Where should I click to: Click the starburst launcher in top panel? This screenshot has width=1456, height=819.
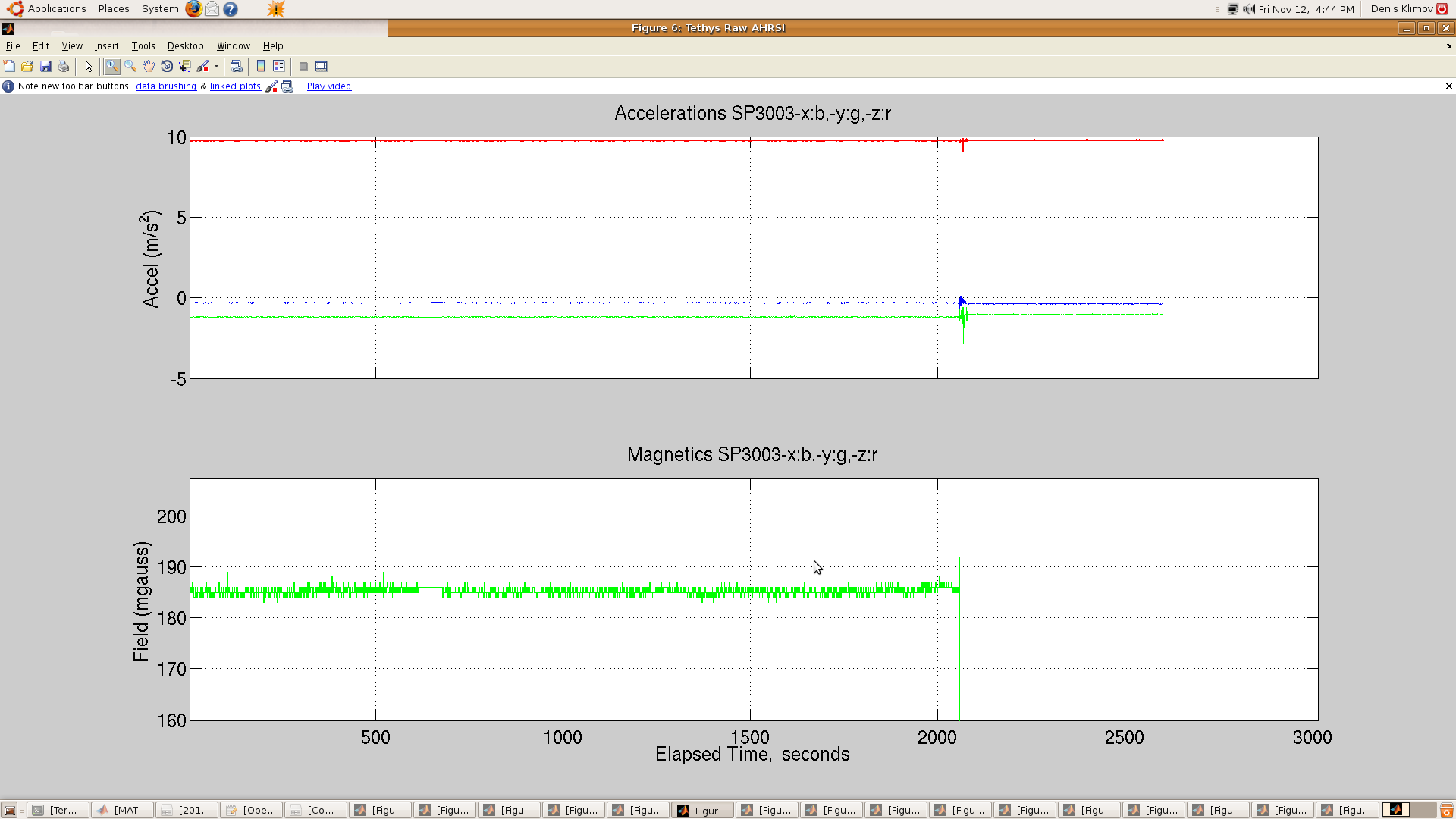click(276, 9)
